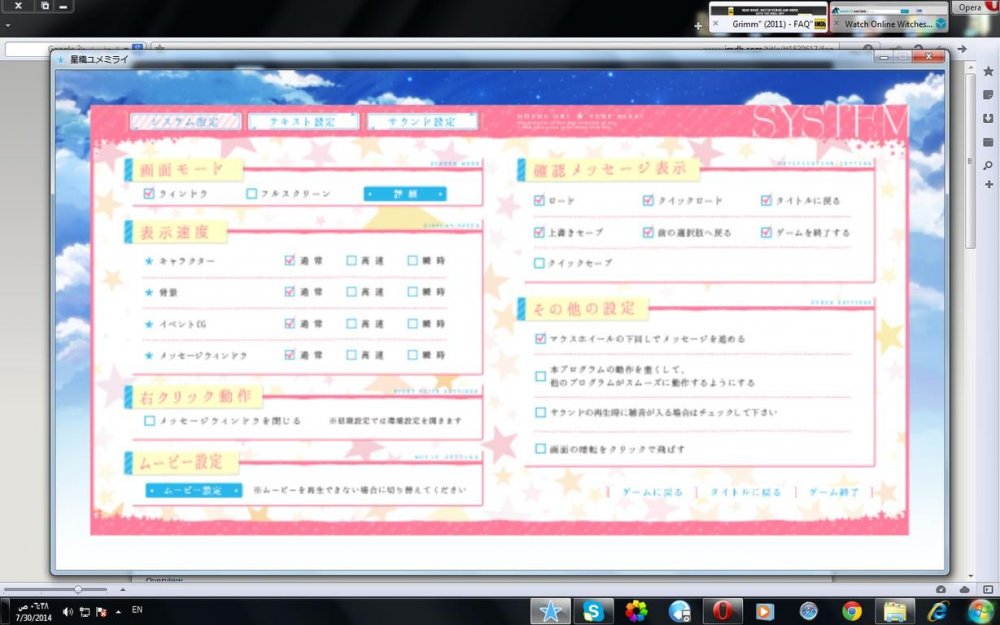This screenshot has height=625, width=1000.
Task: Click the Windows Start orb
Action: [x=980, y=611]
